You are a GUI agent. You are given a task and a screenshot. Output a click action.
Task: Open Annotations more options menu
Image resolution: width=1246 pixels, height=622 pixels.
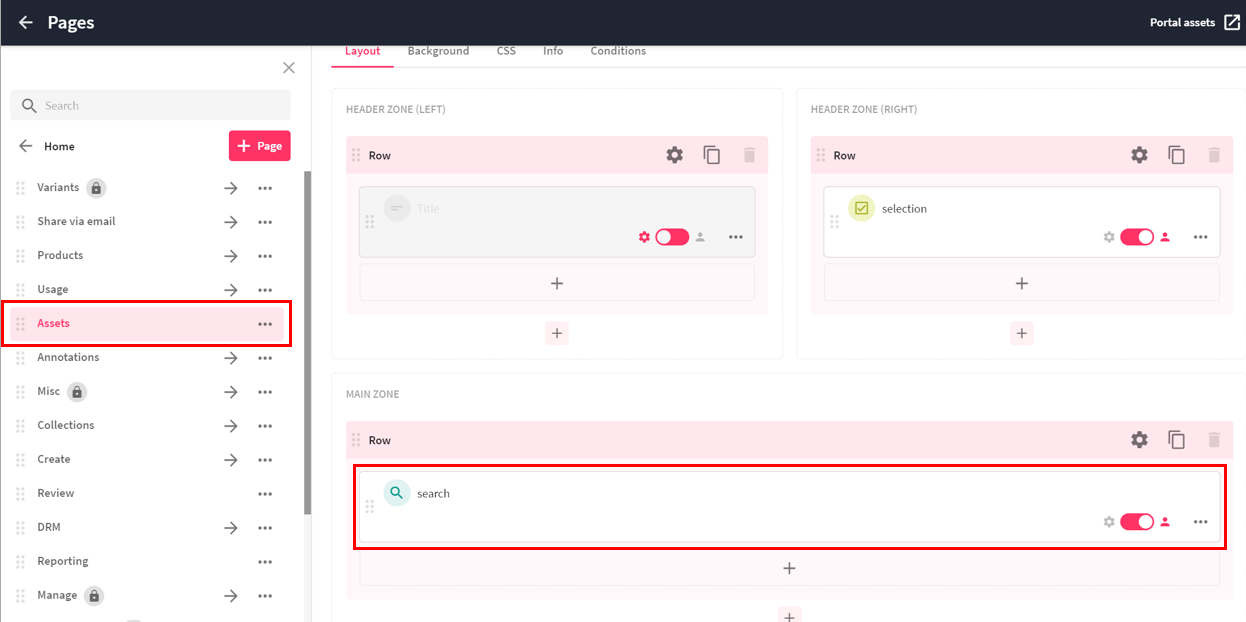265,358
